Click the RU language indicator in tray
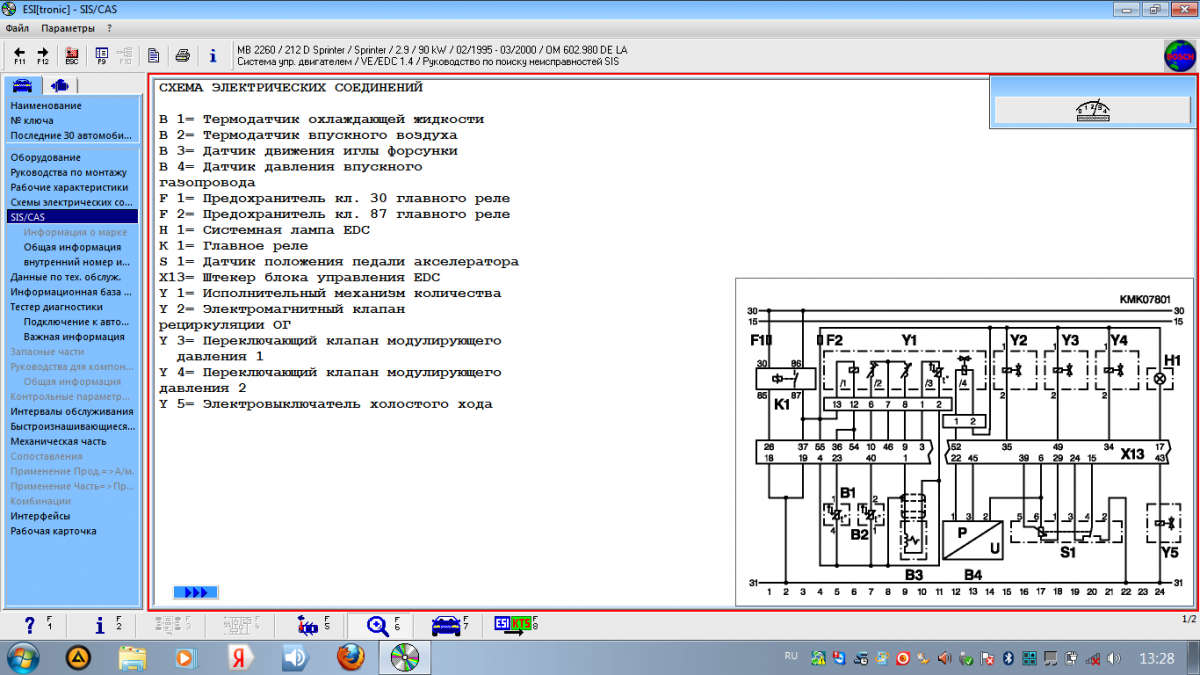 [x=791, y=657]
